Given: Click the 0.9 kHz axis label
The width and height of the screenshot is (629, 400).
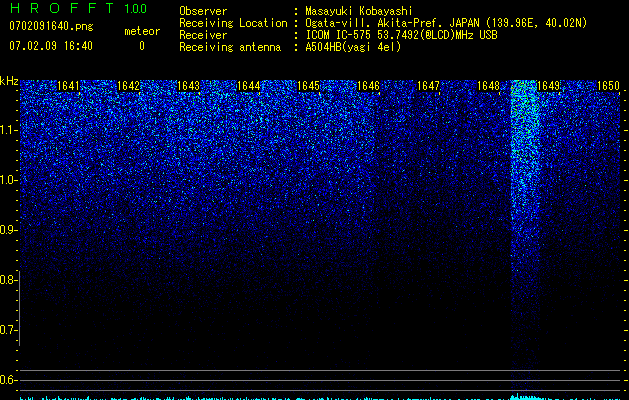Looking at the screenshot, I should point(9,230).
